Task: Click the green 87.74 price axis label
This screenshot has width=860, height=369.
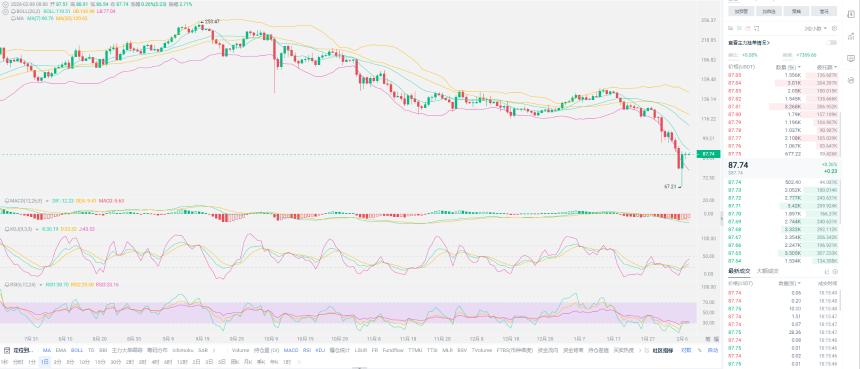Action: [708, 154]
